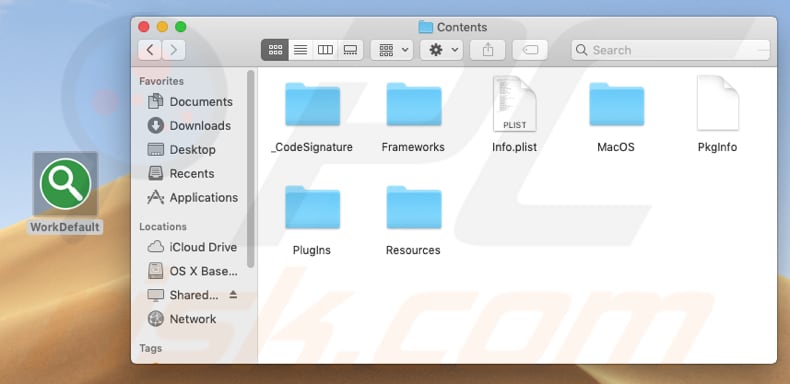
Task: Switch to column view
Action: click(325, 50)
